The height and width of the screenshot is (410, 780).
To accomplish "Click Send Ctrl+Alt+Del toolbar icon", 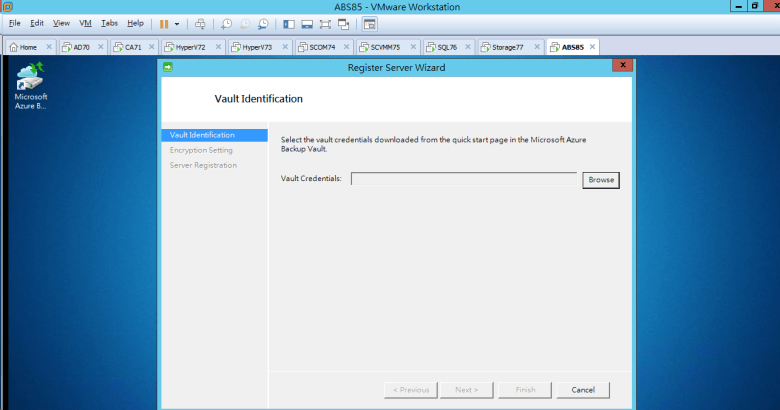I will 200,23.
